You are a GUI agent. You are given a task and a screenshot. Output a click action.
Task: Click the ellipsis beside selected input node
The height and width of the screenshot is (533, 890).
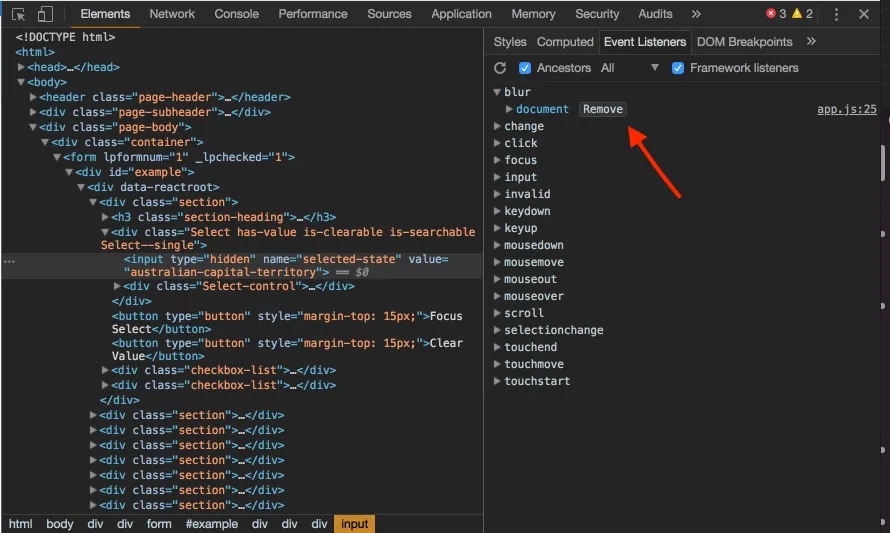point(10,262)
